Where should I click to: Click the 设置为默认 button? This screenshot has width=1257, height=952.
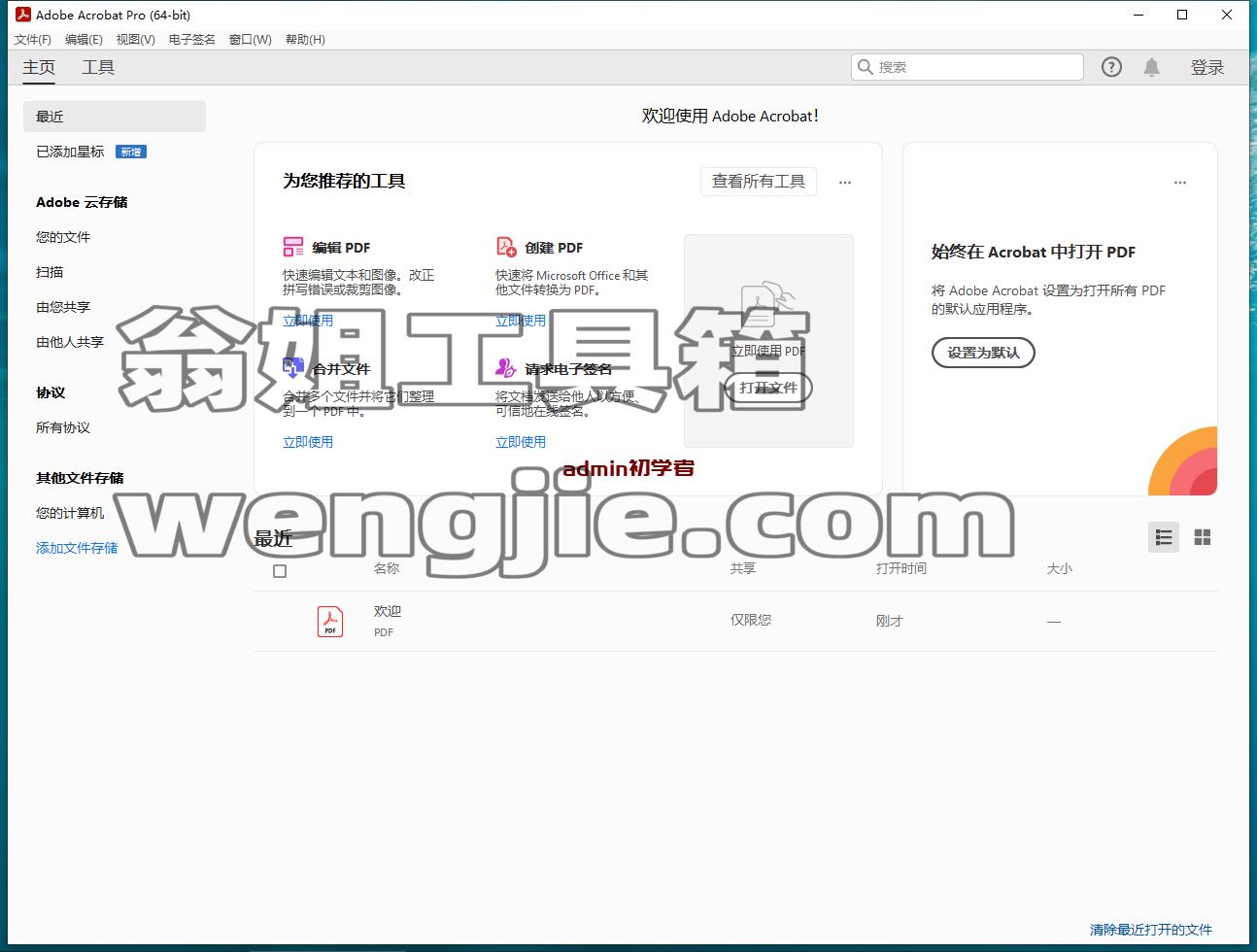983,353
